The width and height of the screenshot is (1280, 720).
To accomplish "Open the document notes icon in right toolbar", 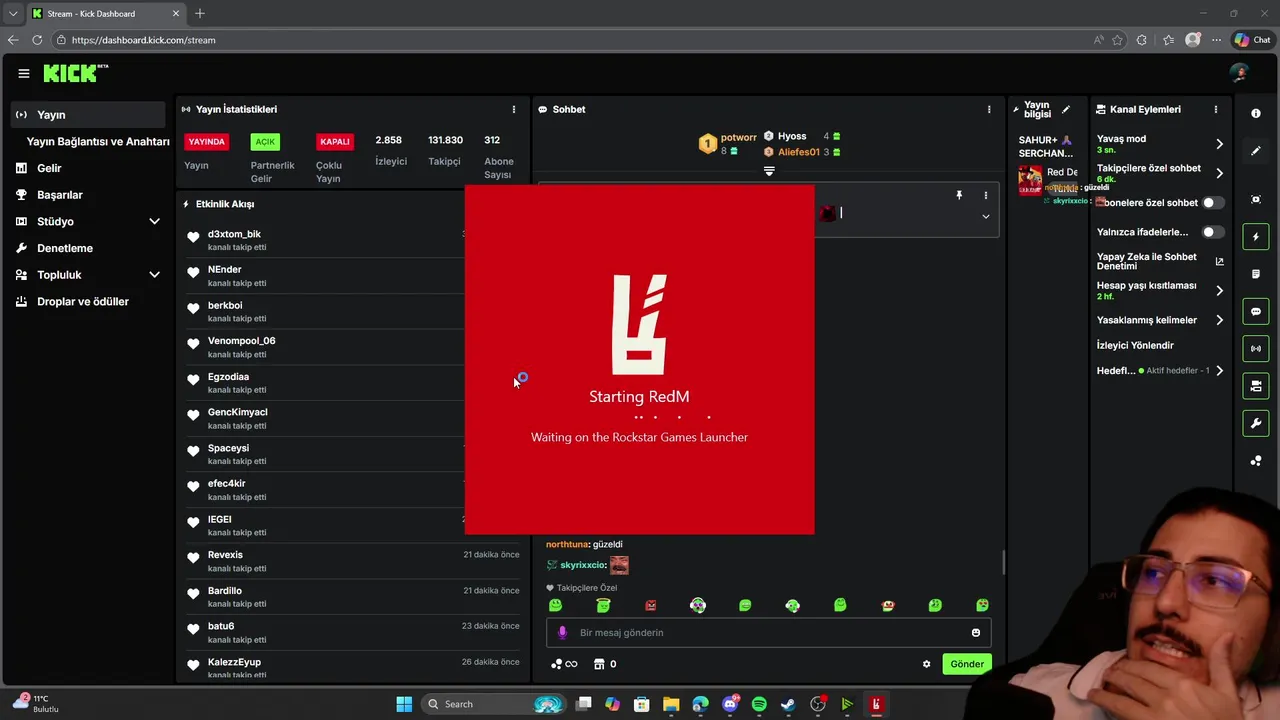I will 1256,274.
